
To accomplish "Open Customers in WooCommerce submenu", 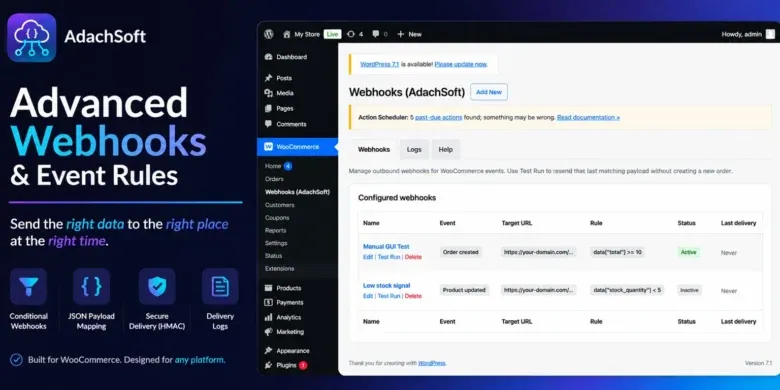I will [x=280, y=205].
